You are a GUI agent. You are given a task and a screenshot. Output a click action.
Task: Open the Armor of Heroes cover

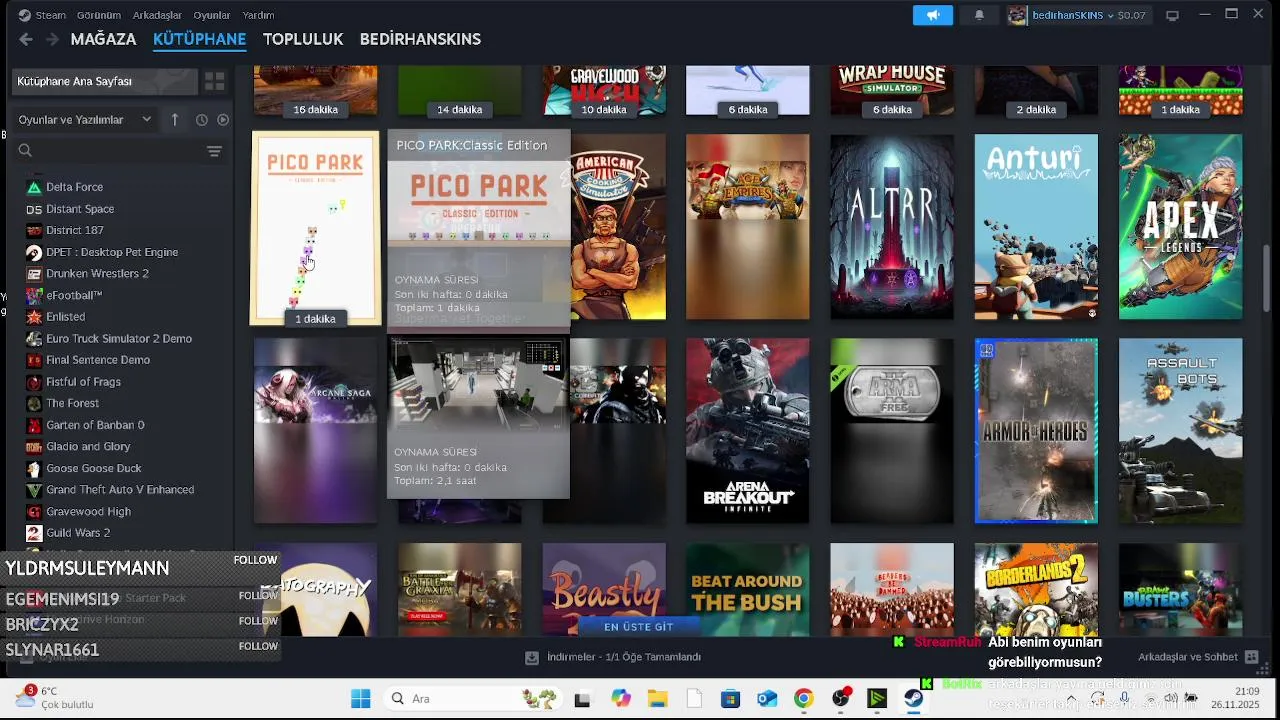[1036, 431]
